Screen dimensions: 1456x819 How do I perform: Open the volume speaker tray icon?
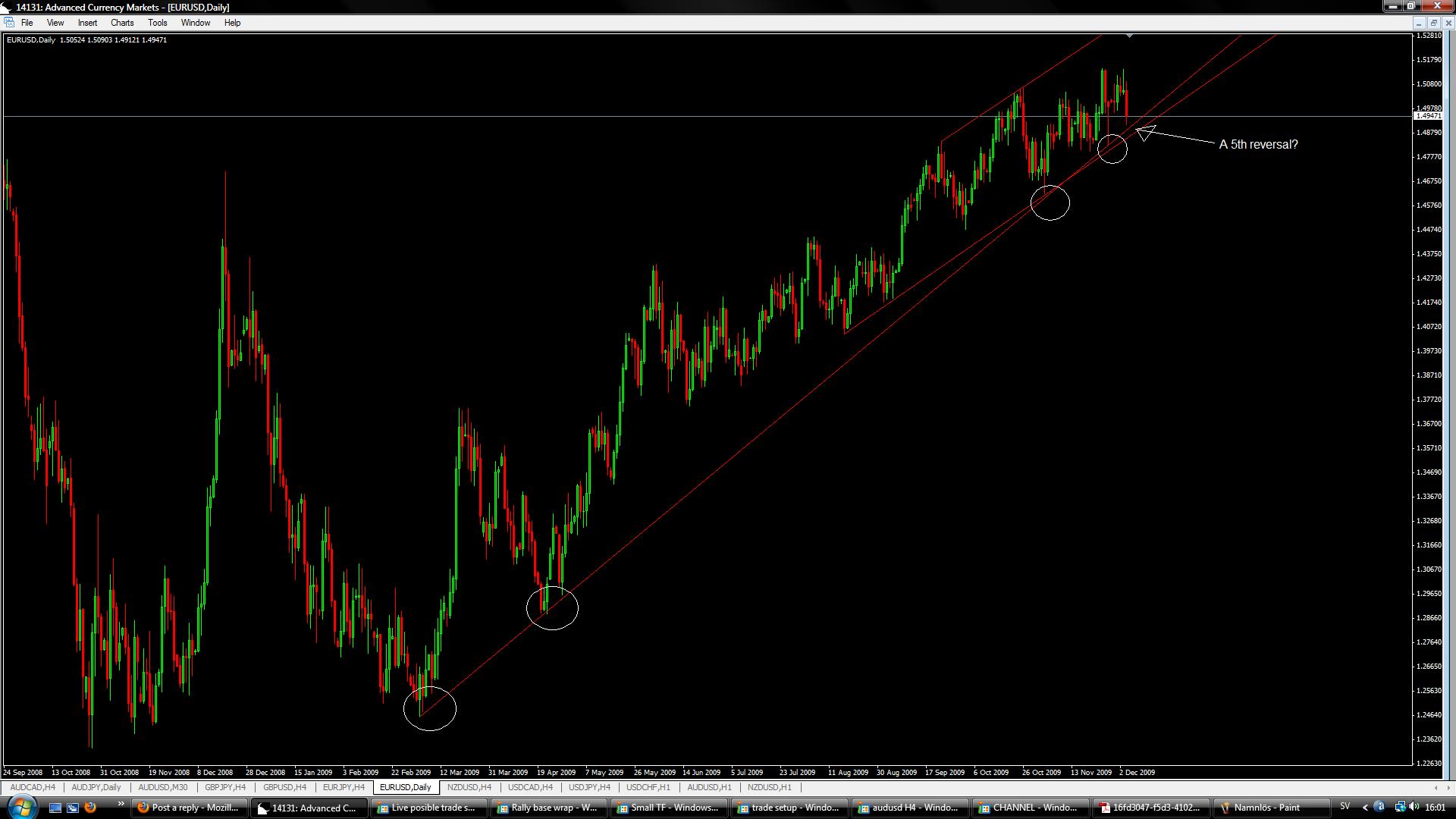[x=1415, y=807]
